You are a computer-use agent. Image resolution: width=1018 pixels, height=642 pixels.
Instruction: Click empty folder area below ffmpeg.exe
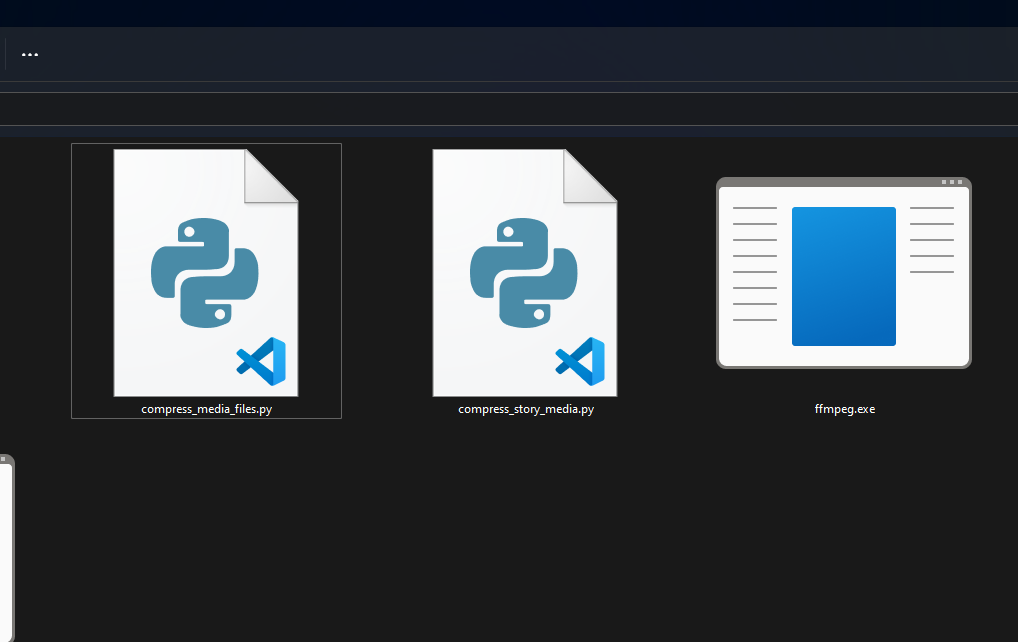click(x=843, y=530)
